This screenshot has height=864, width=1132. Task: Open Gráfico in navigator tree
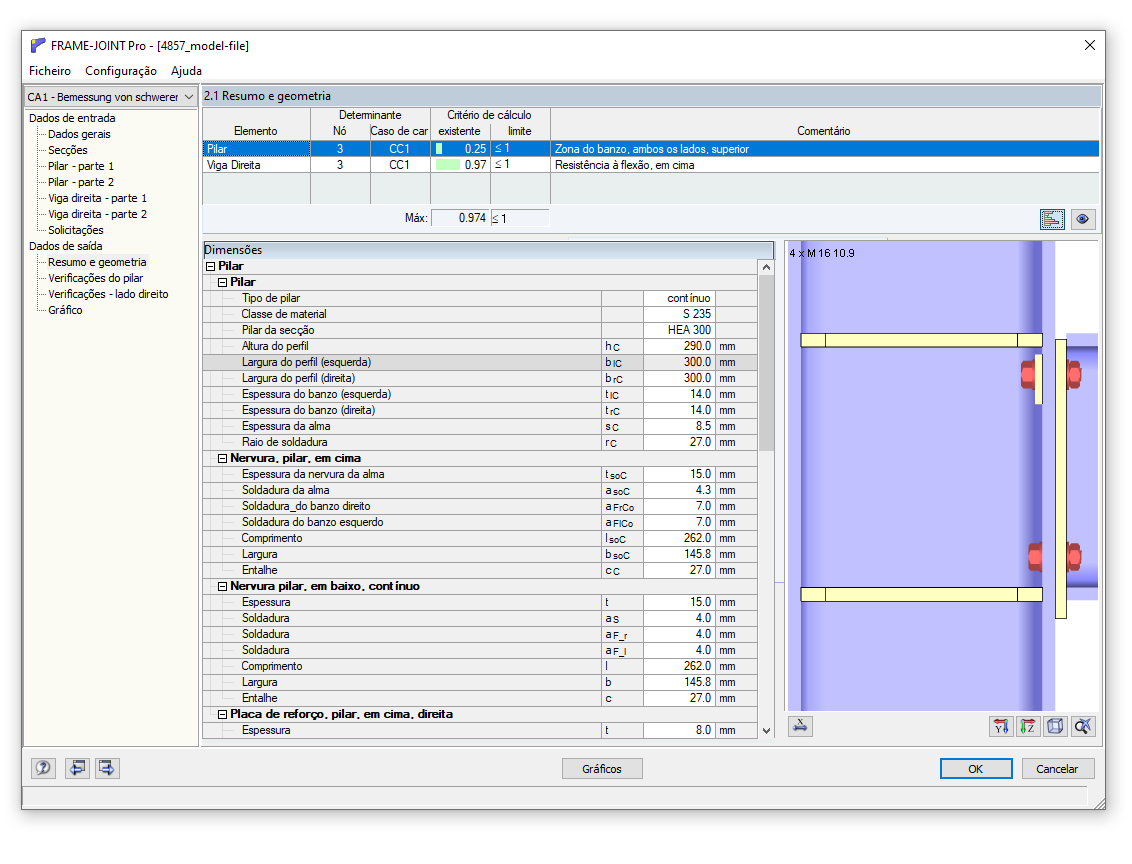click(65, 310)
